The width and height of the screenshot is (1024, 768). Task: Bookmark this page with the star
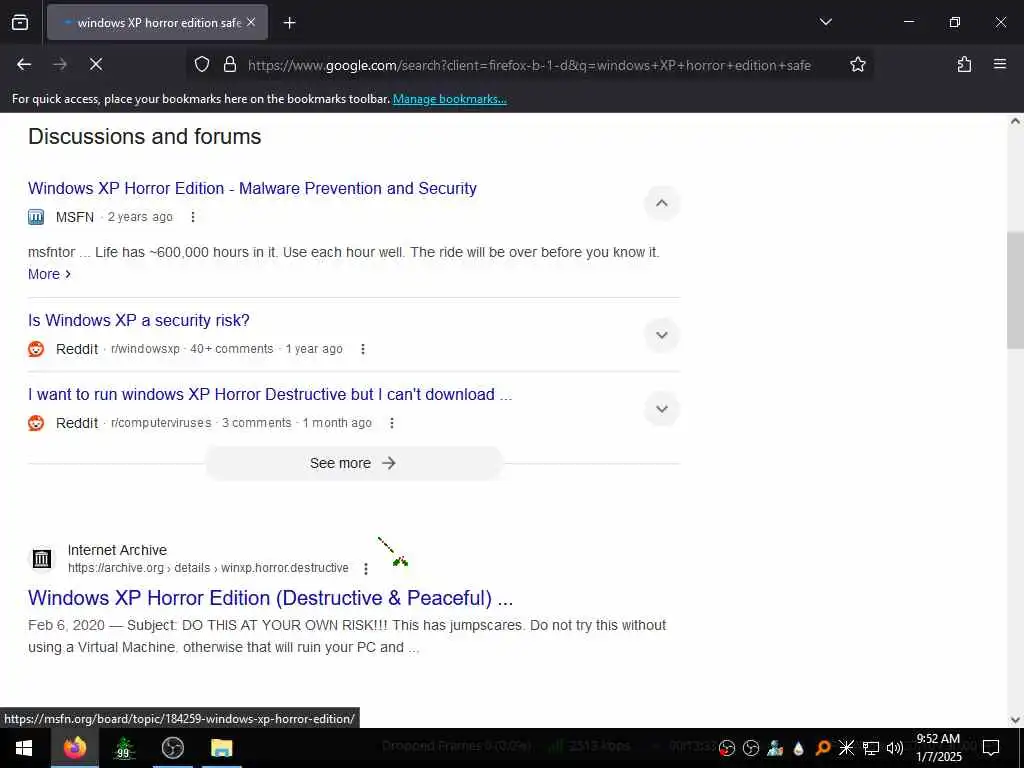(857, 64)
